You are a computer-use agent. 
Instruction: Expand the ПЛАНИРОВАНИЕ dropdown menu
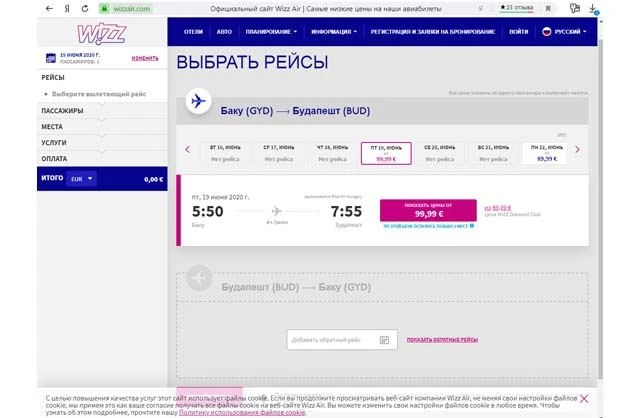click(x=271, y=32)
